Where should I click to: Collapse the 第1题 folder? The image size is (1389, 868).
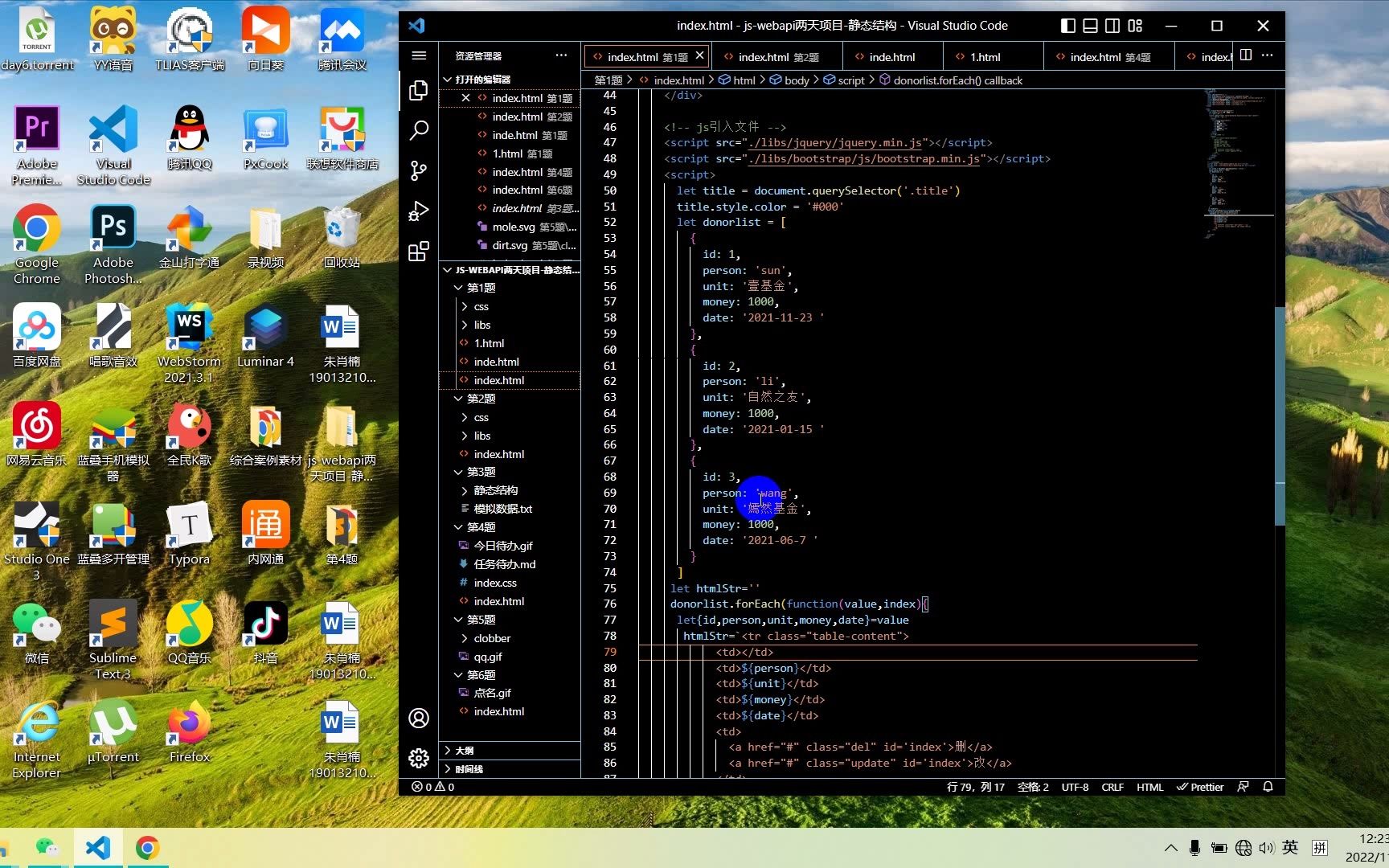(x=510, y=288)
